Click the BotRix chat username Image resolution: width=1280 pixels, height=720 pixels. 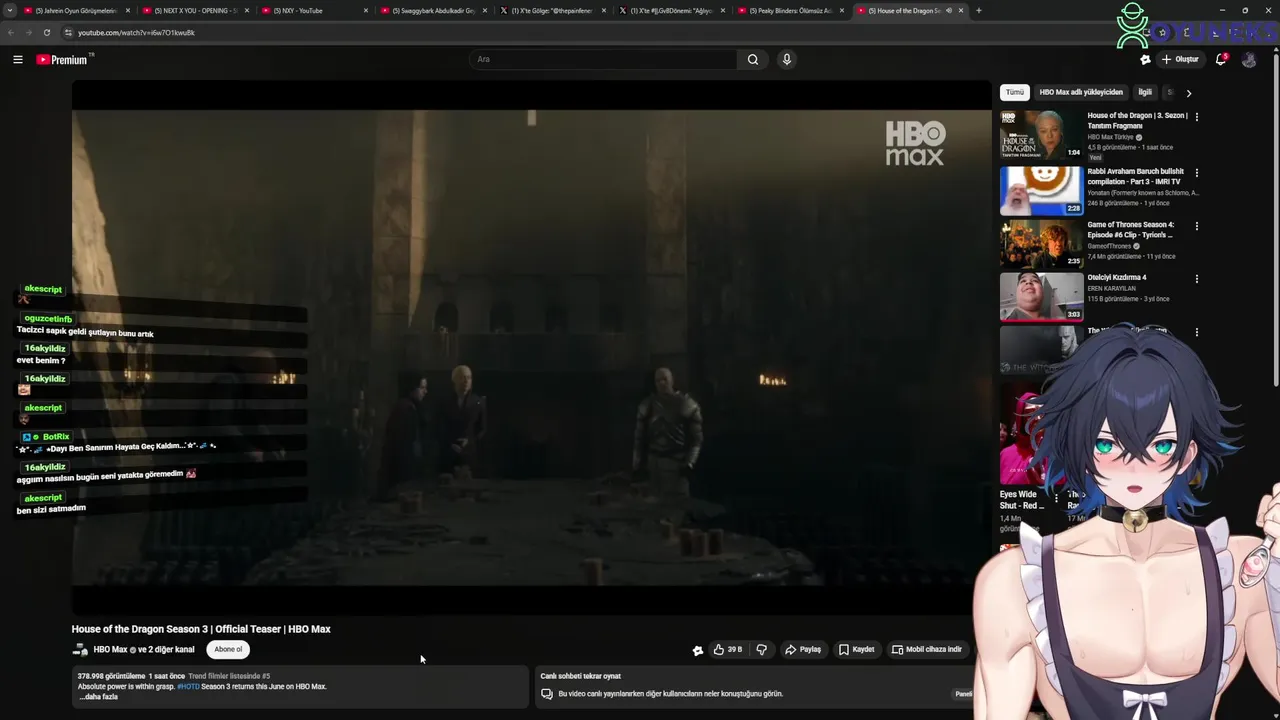coord(56,437)
